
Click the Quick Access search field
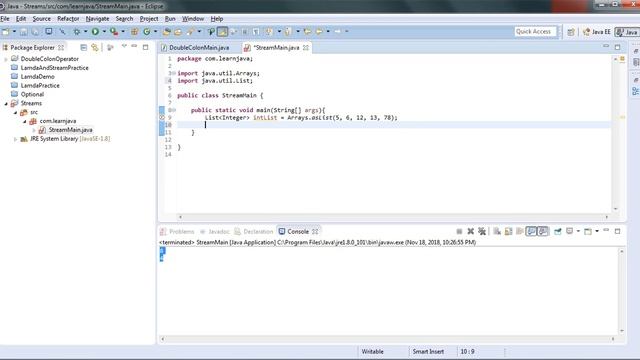coord(535,31)
